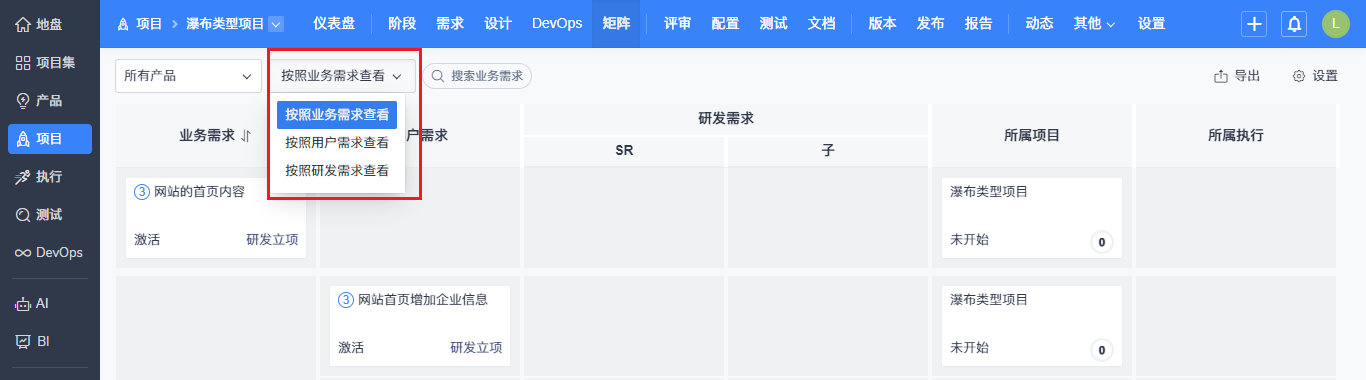Viewport: 1366px width, 380px height.
Task: Open matrix 设置 with gear icon
Action: pos(1315,76)
